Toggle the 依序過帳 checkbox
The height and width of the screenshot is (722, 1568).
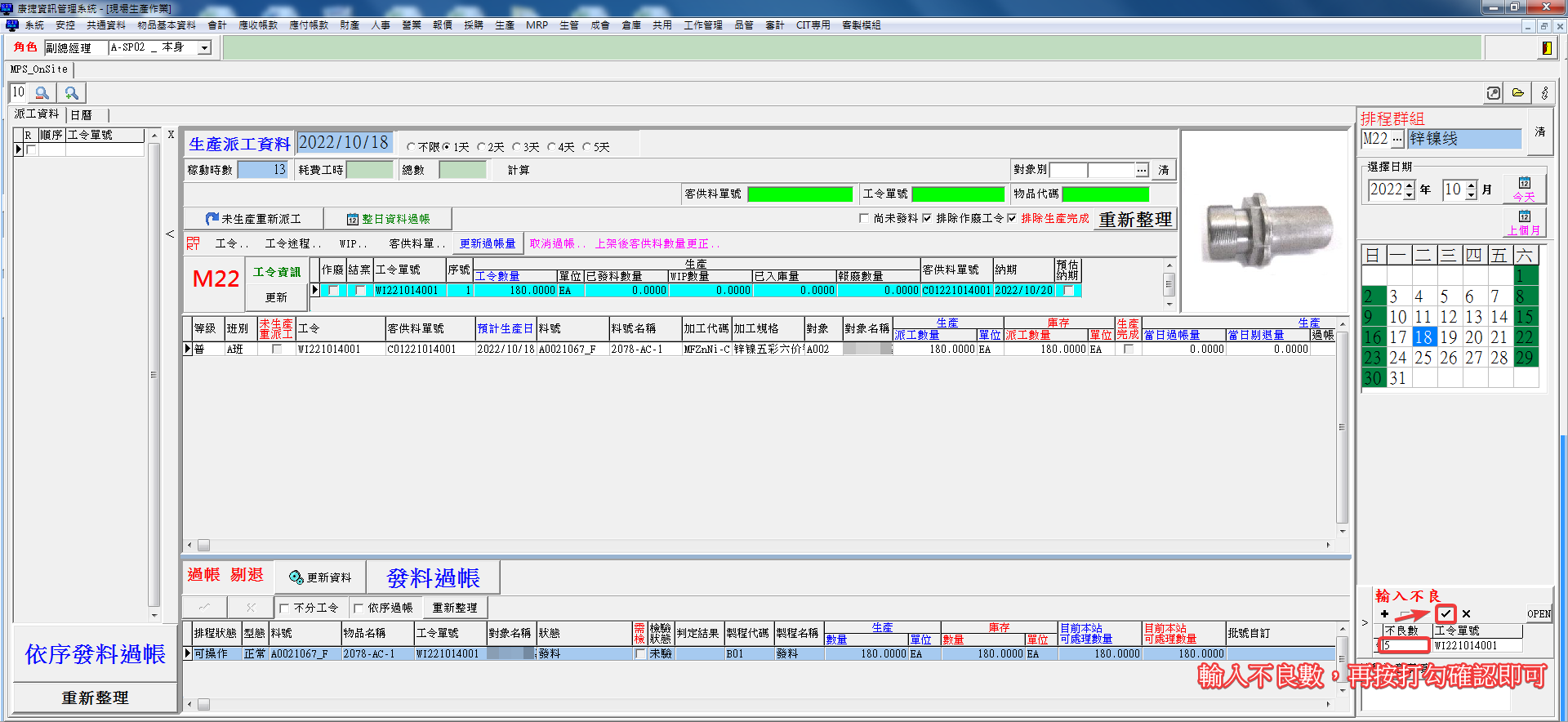click(x=359, y=608)
